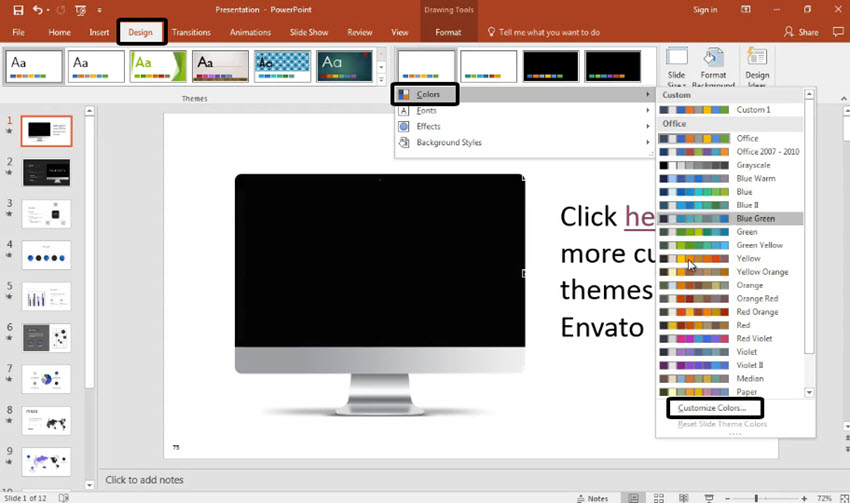The height and width of the screenshot is (503, 850).
Task: Select the Blue Warm color scheme
Action: click(x=730, y=178)
